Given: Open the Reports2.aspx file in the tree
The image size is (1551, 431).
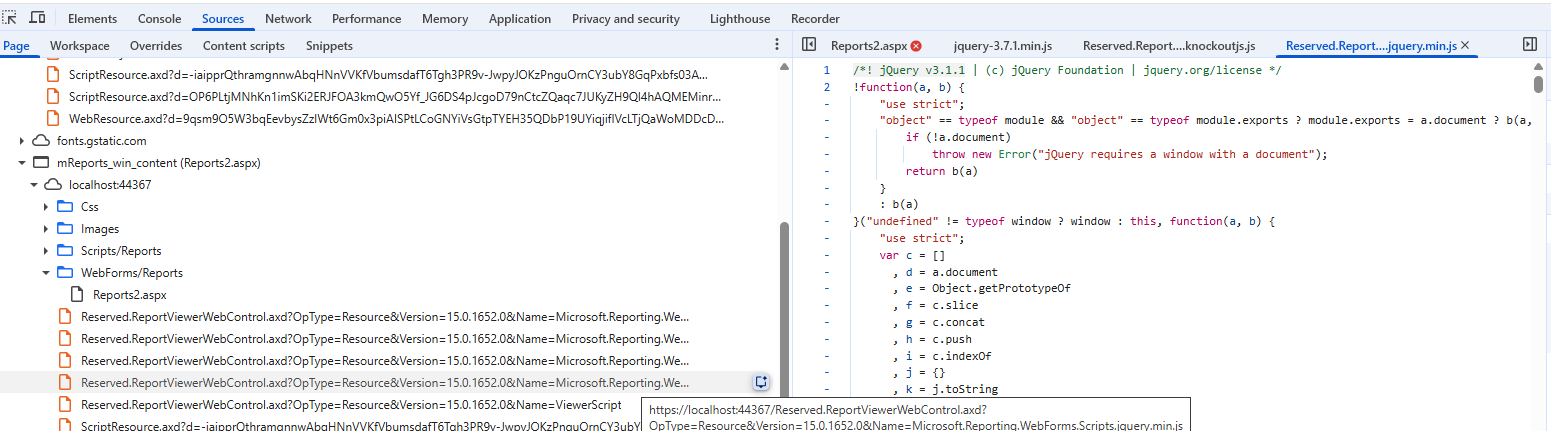Looking at the screenshot, I should click(129, 295).
